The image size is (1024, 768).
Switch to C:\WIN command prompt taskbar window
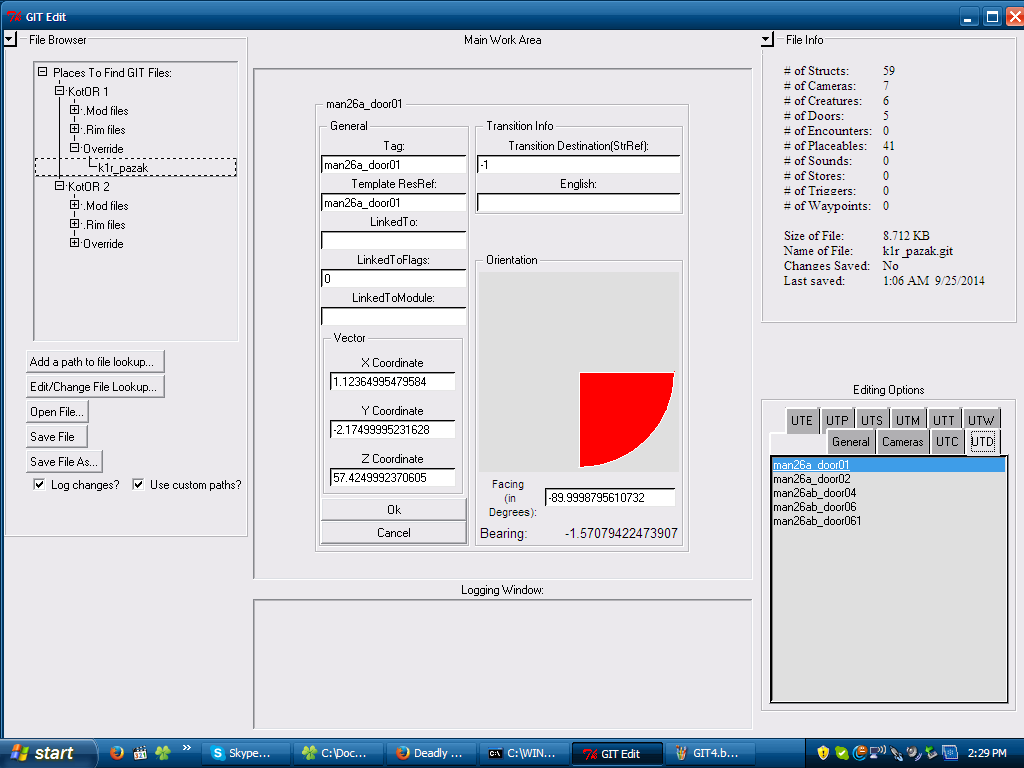(x=524, y=754)
